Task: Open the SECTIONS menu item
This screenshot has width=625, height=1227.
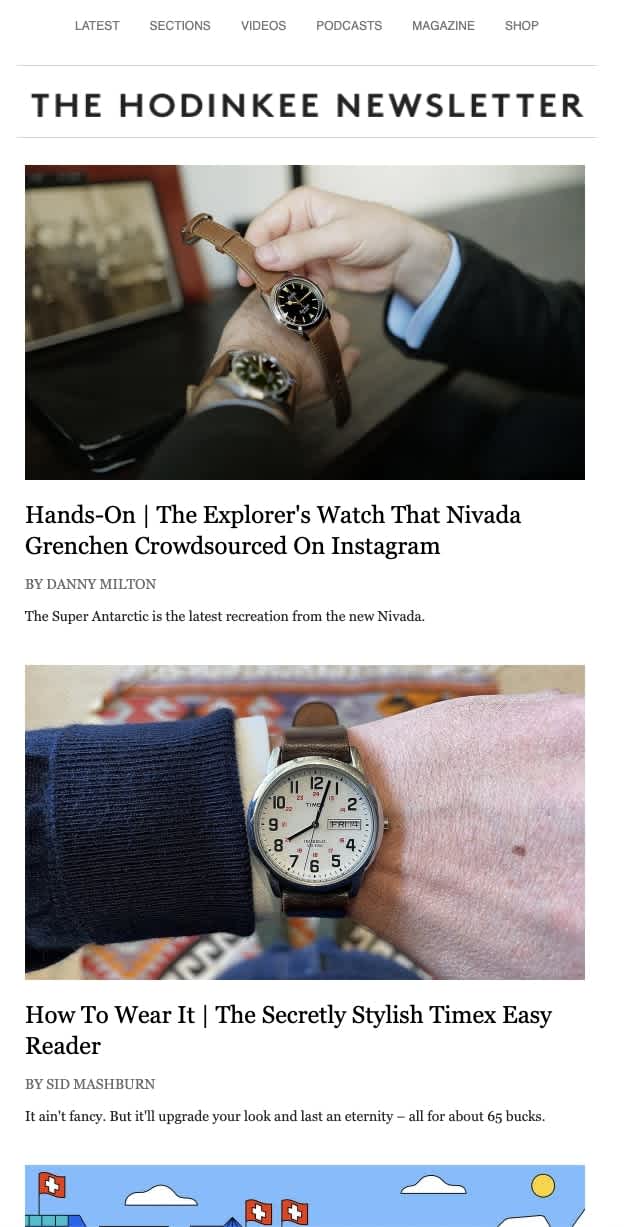Action: 180,26
